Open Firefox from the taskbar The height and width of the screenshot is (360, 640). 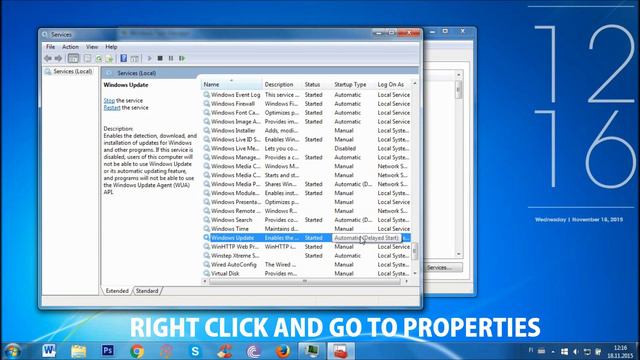click(x=283, y=351)
